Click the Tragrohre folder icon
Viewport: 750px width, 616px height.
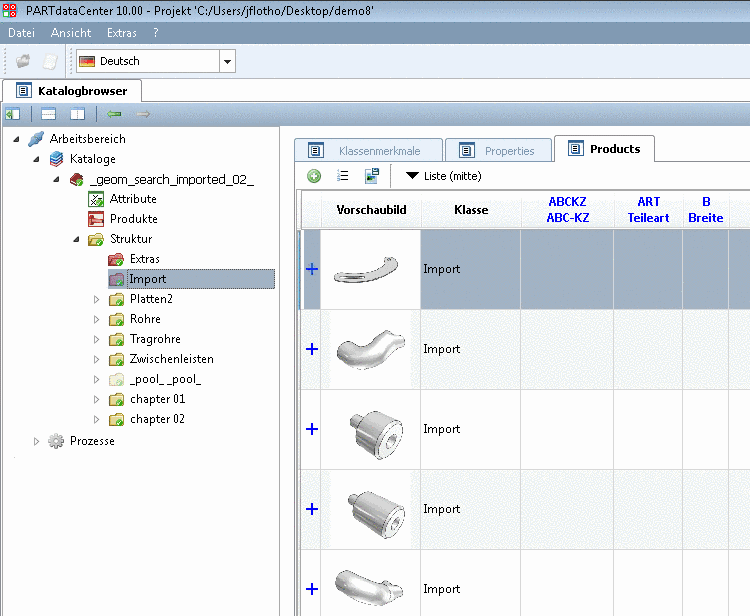[x=116, y=340]
